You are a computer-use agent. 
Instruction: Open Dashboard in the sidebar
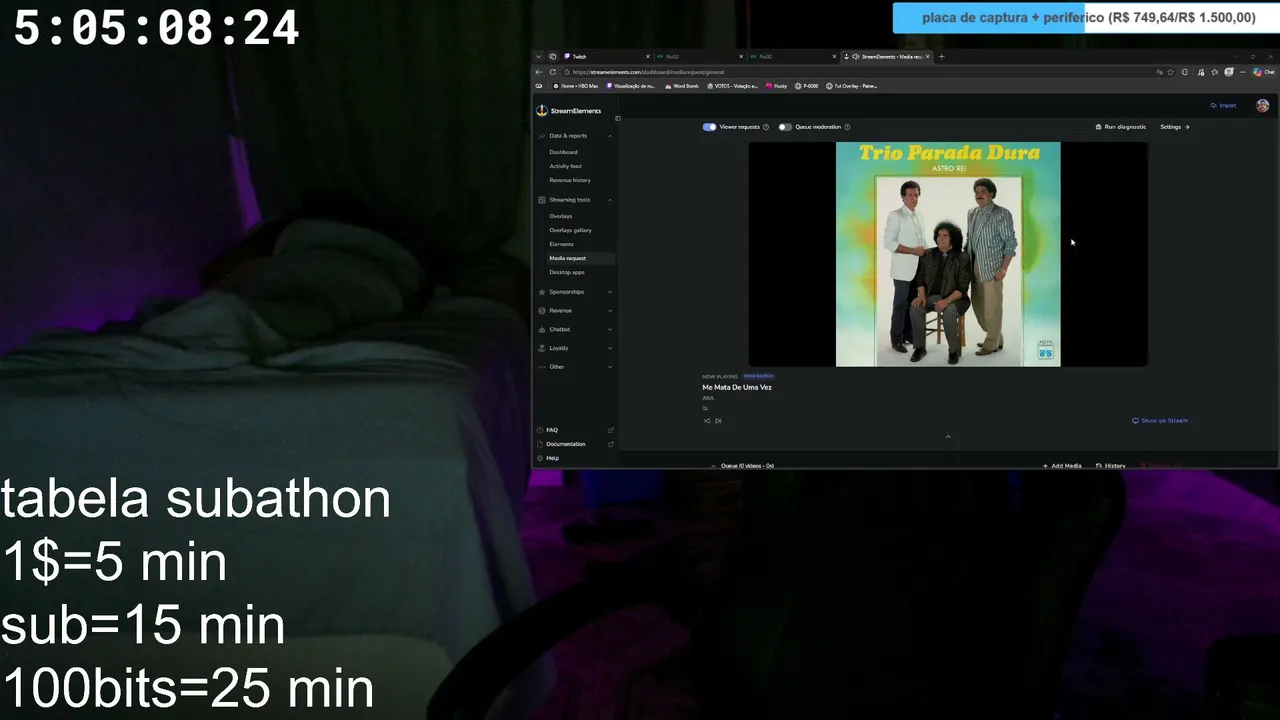click(563, 152)
